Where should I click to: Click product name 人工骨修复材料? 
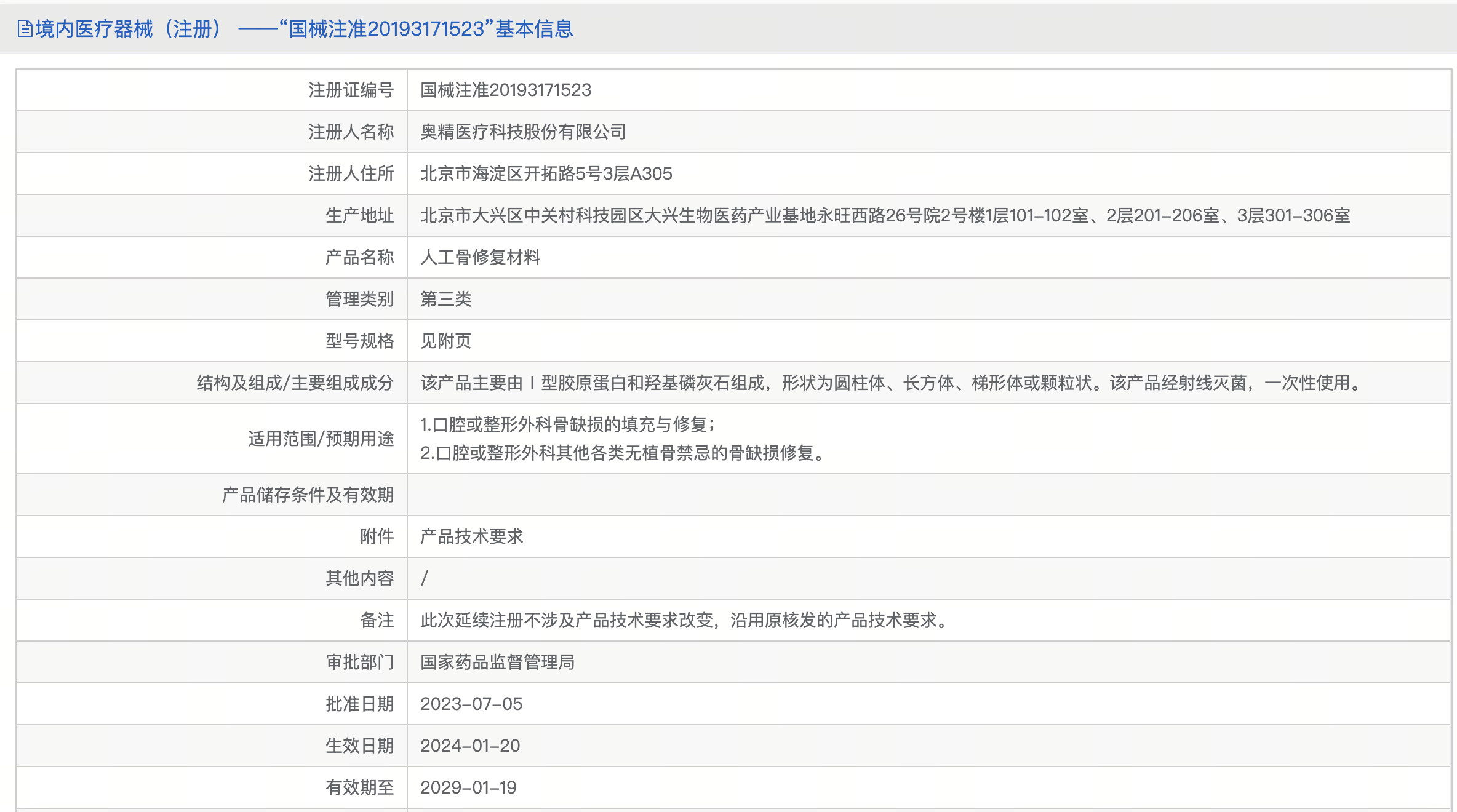(480, 257)
